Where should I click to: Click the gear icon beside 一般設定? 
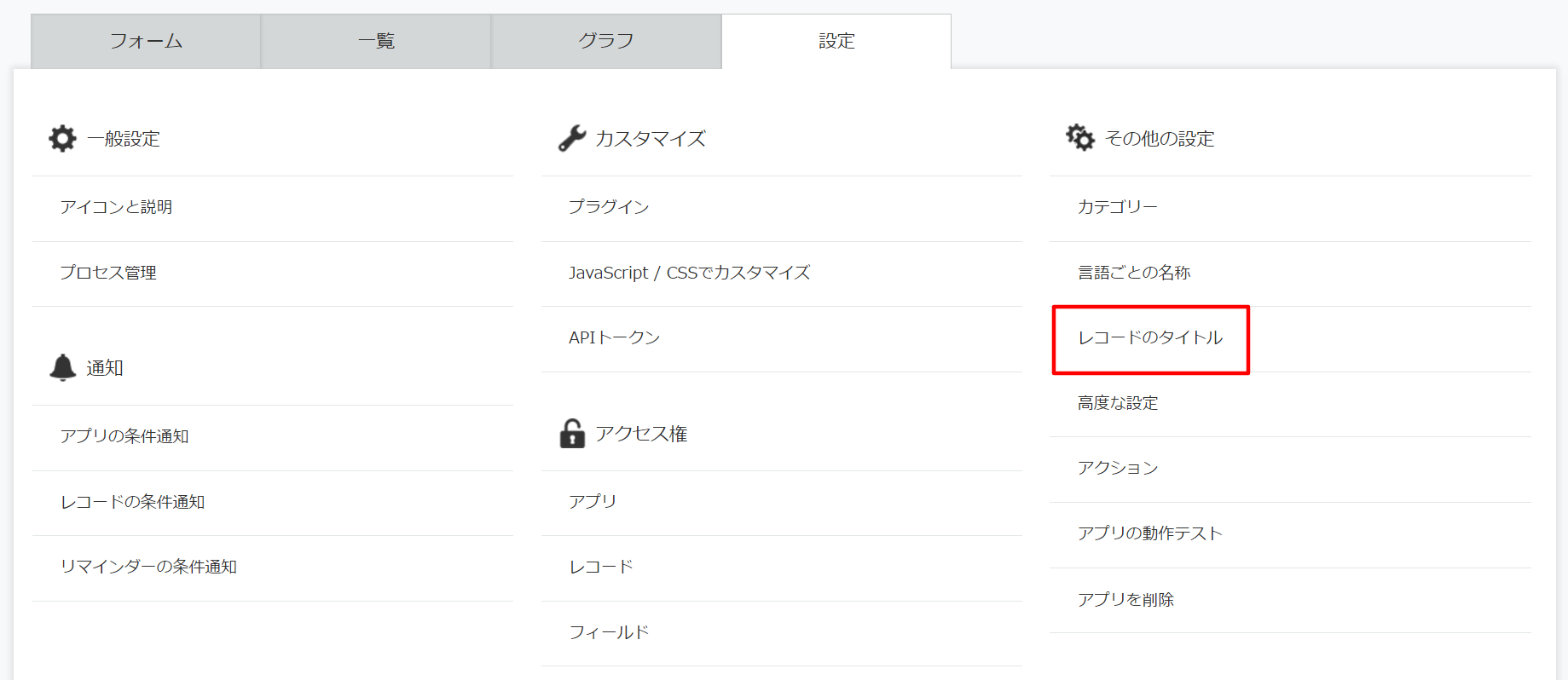click(x=62, y=138)
